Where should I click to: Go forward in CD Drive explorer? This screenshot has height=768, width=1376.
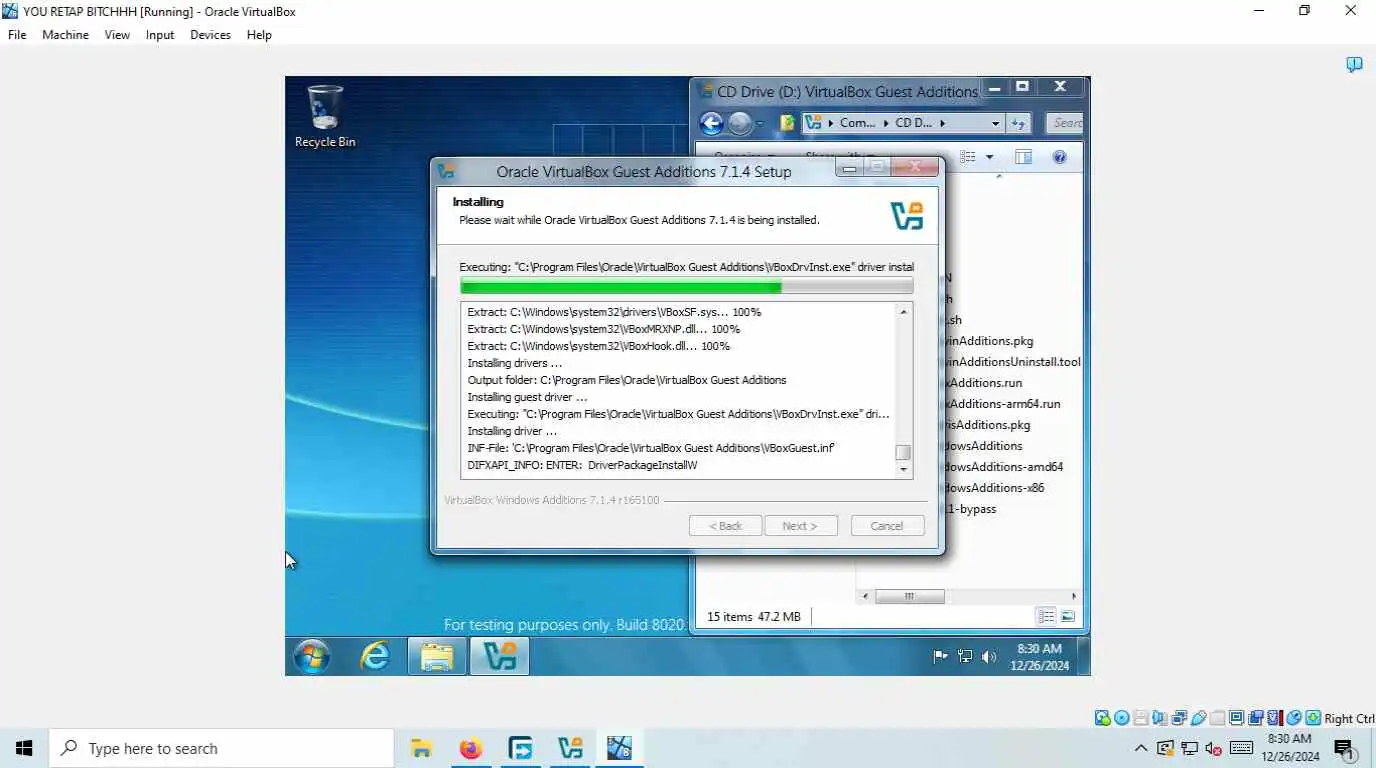click(x=740, y=123)
